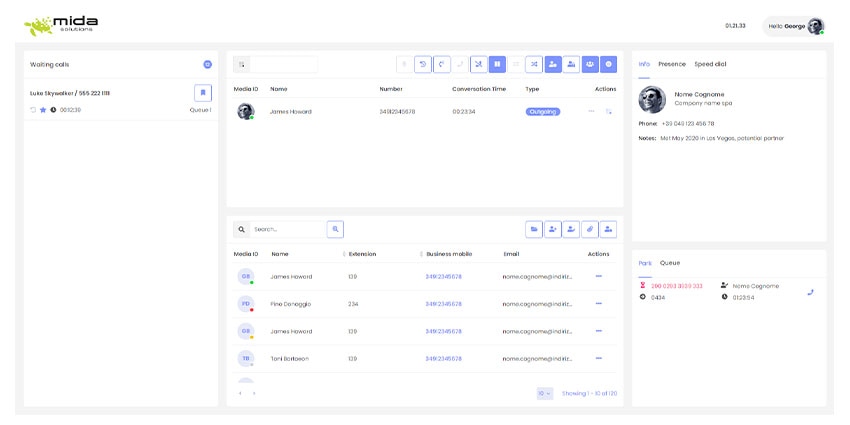Viewport: 850px width, 425px height.
Task: Click the transfer icon in James Howard's call row
Action: (609, 112)
